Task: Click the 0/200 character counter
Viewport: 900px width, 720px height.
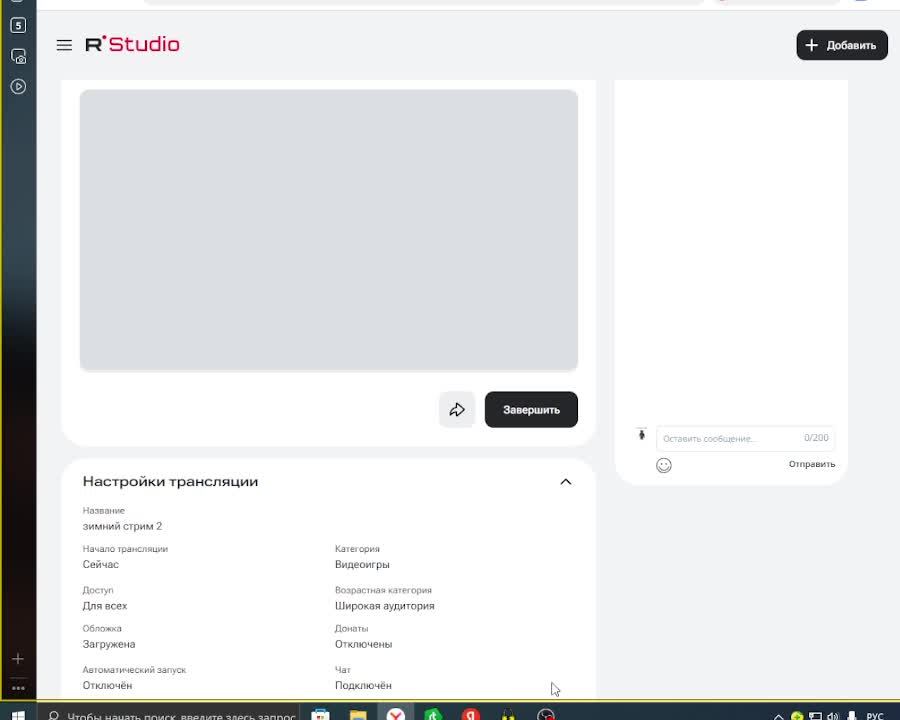Action: click(x=816, y=438)
